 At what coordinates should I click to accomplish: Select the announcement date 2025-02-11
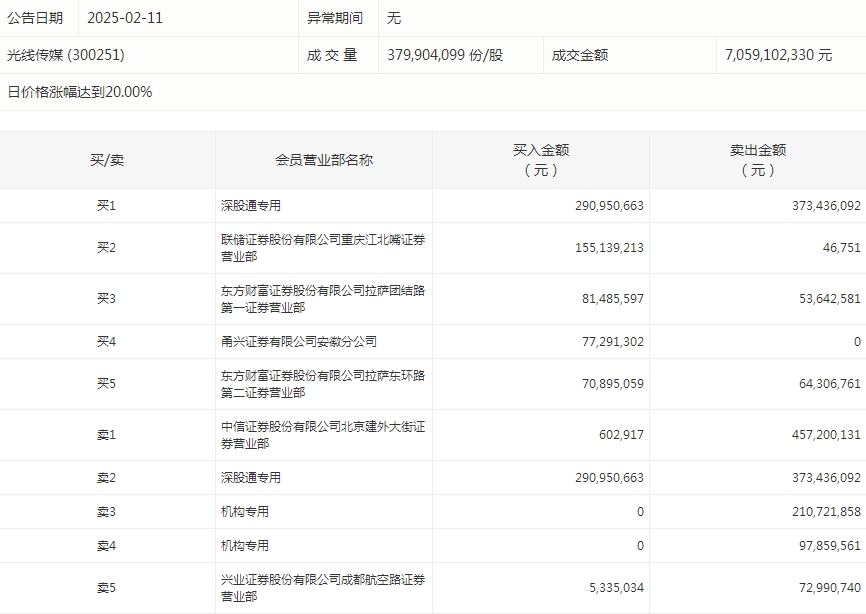[x=125, y=18]
